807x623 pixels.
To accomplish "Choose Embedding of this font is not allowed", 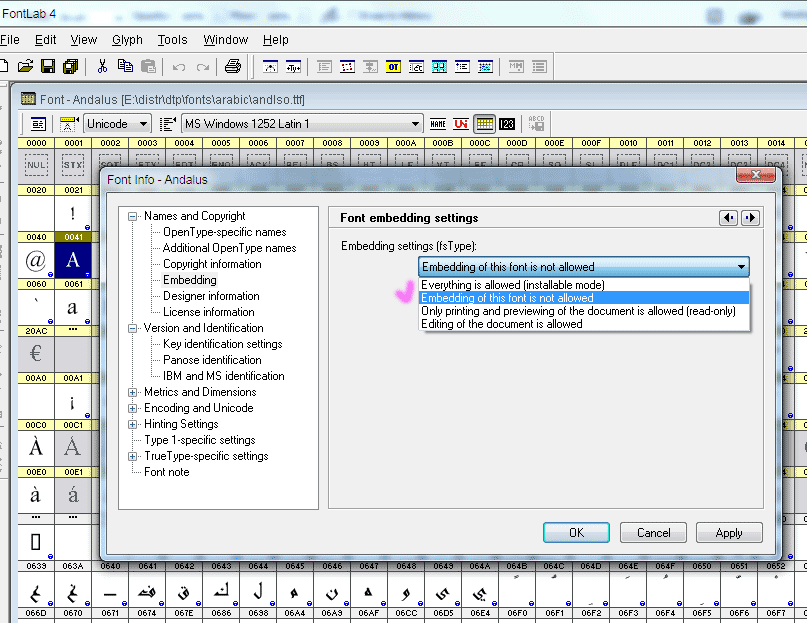I will click(584, 298).
